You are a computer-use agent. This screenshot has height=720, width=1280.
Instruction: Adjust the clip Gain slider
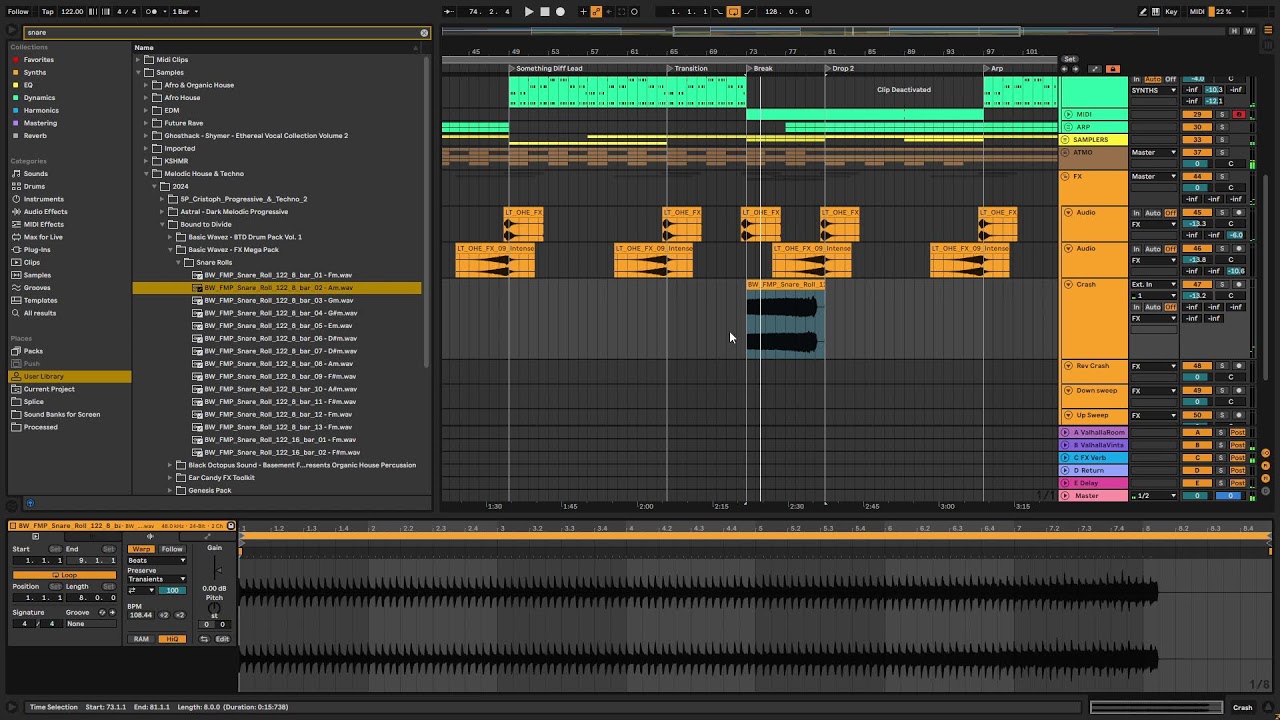(218, 570)
